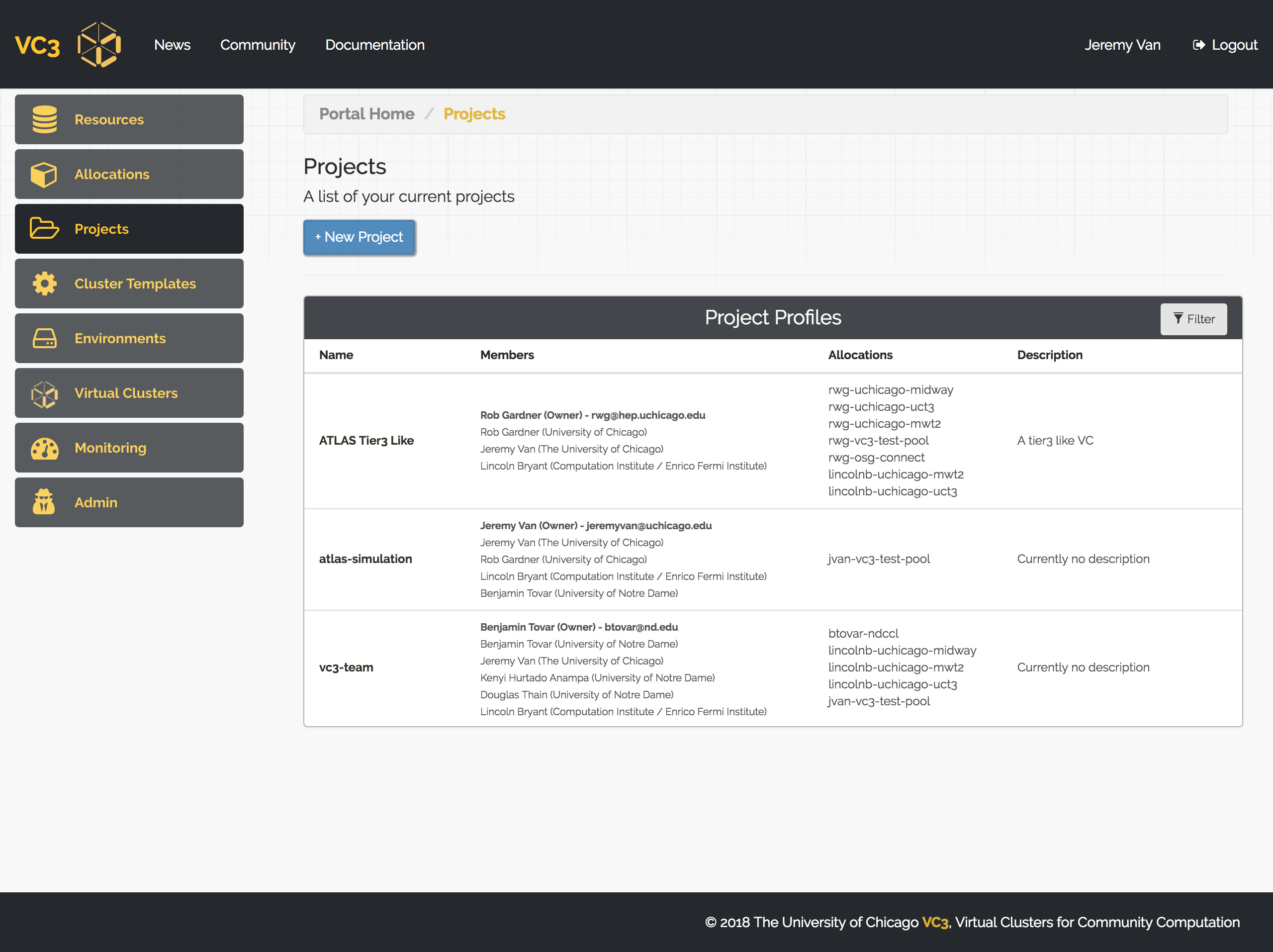
Task: Click the Monitoring gauge icon
Action: pos(44,449)
